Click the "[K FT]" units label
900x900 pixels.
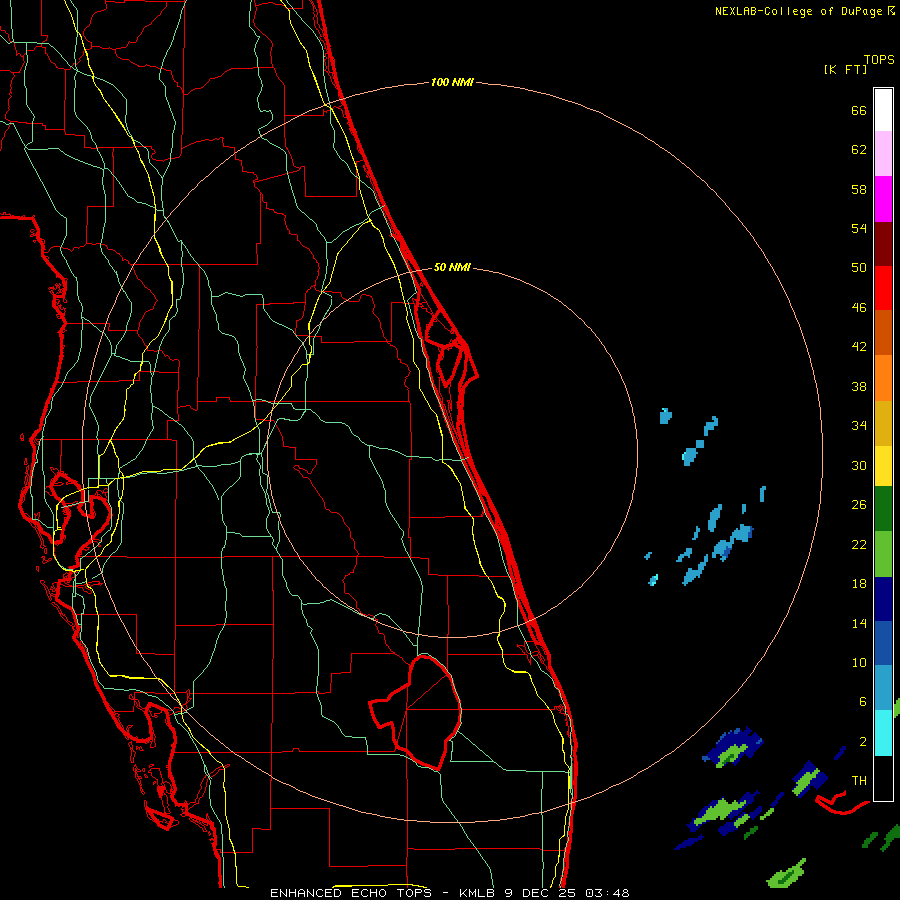pyautogui.click(x=845, y=69)
